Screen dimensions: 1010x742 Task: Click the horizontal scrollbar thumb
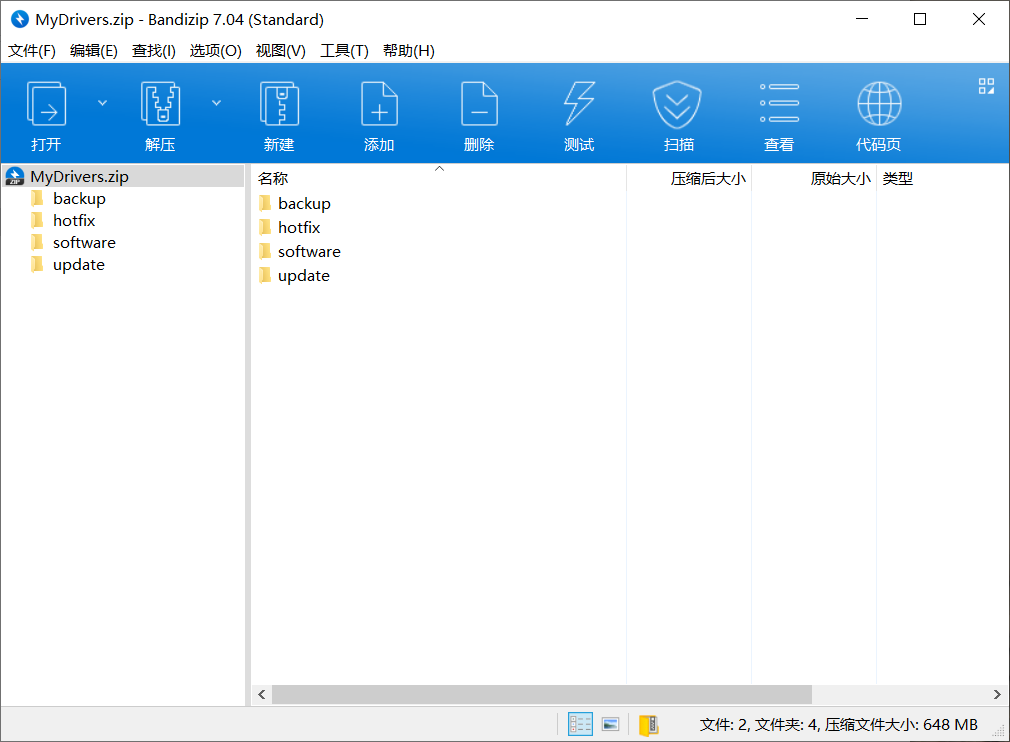click(x=542, y=694)
